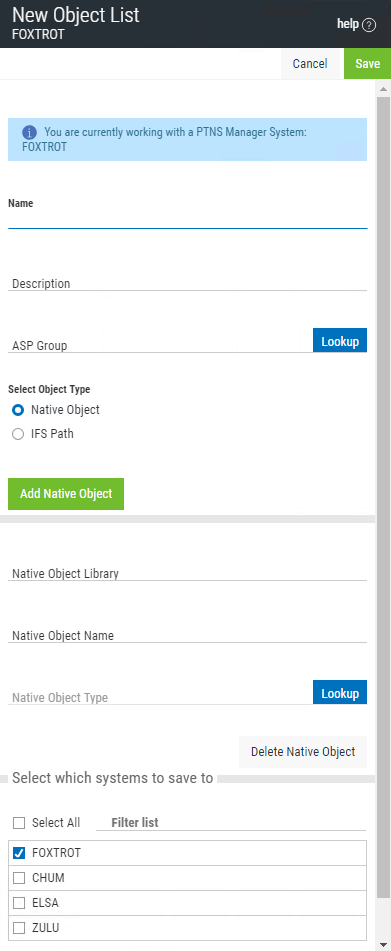Screen dimensions: 391x951
Task: Click the 'New Object List' title
Action: pos(76,14)
